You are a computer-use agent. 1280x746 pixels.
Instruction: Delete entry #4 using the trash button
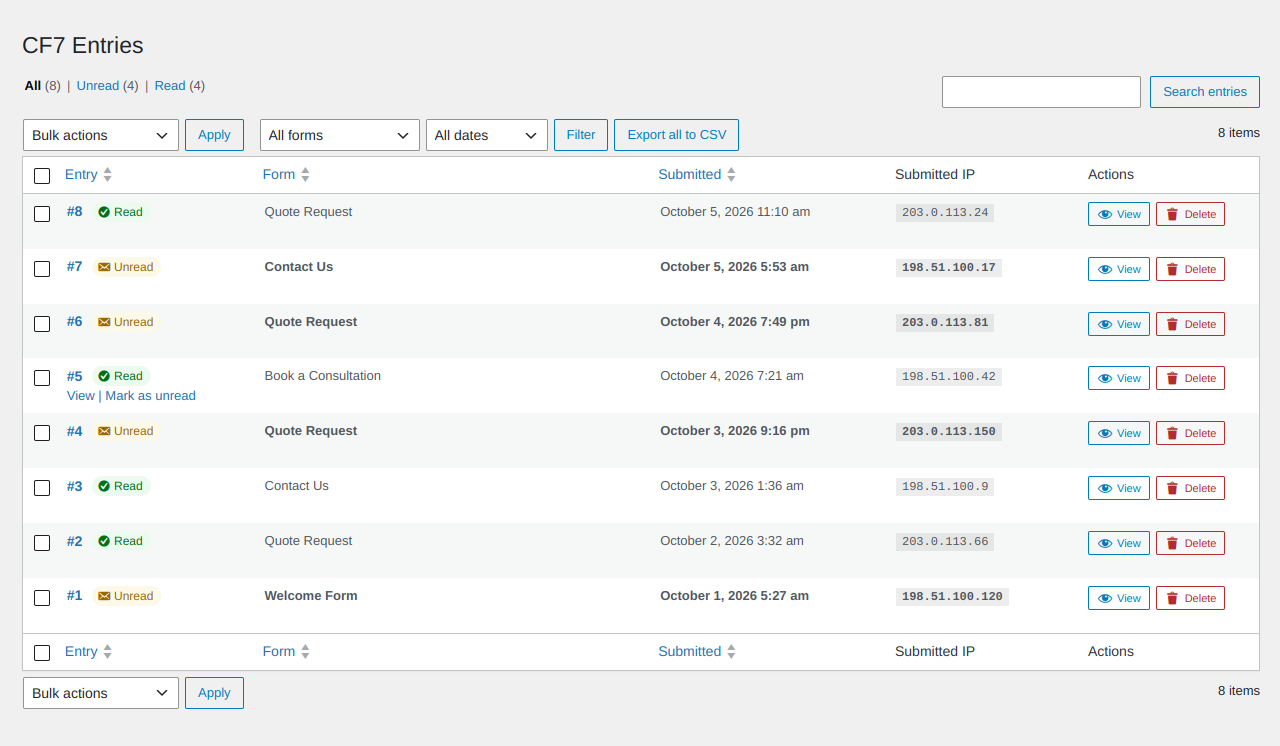1190,433
